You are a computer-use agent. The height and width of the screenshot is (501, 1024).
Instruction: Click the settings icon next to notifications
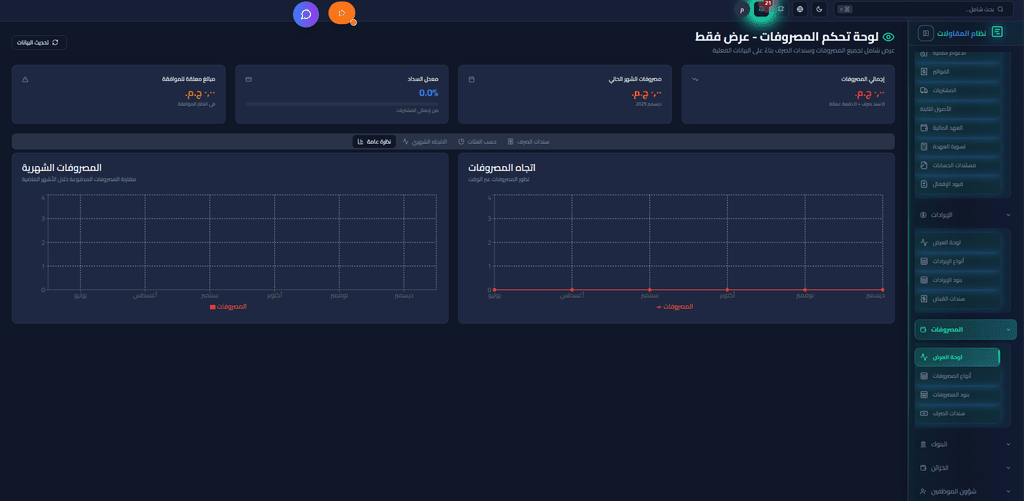pos(781,9)
